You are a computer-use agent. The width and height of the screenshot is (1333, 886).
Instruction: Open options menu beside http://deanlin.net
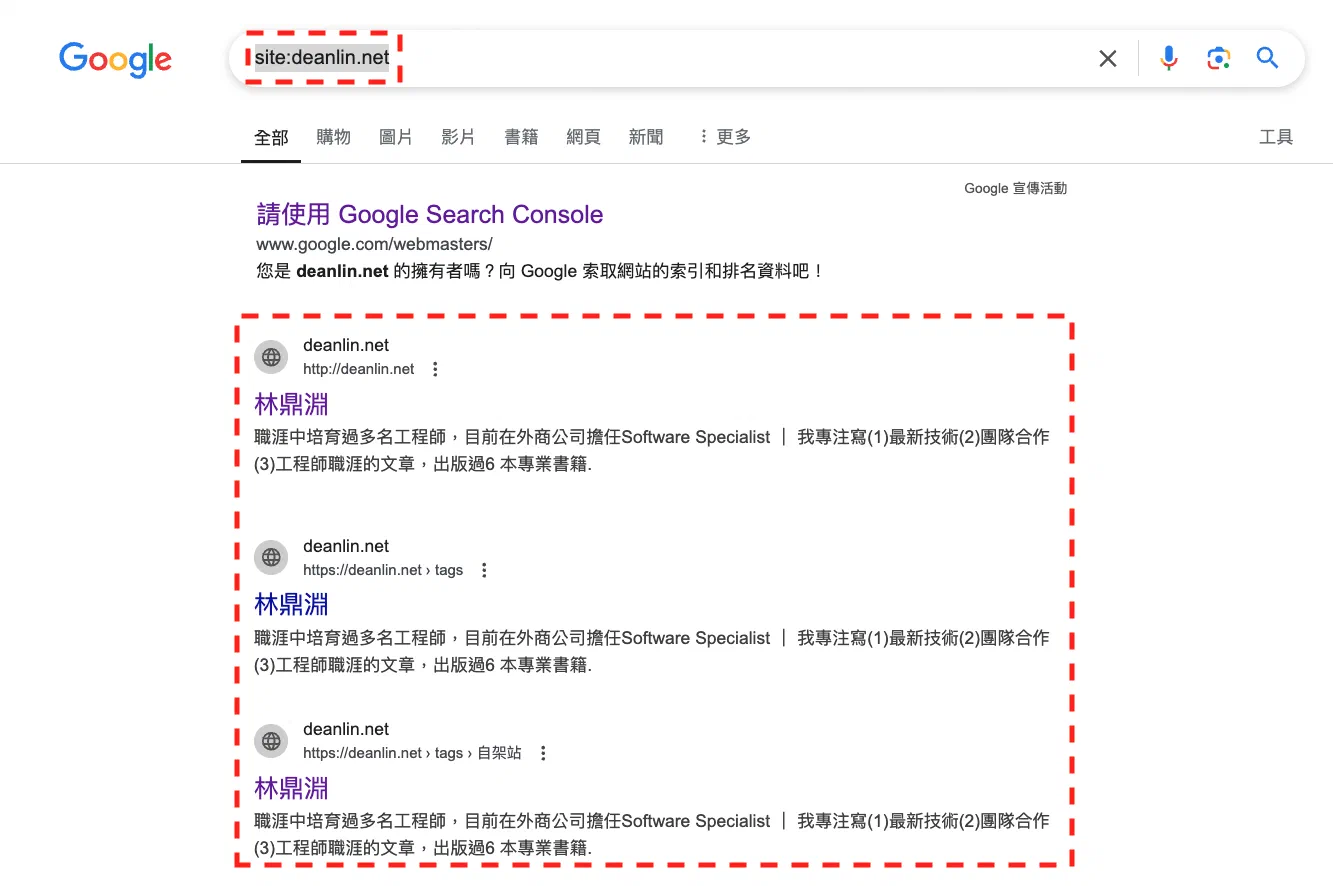point(435,369)
